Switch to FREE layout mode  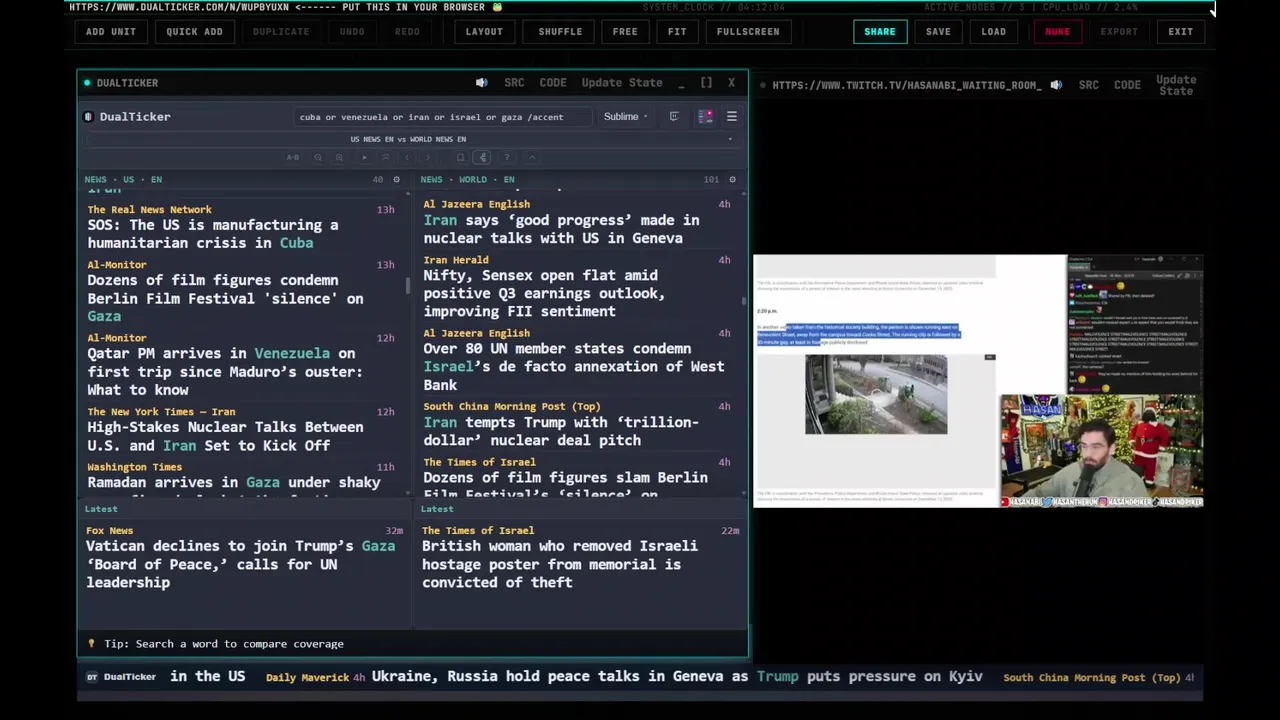(x=625, y=31)
